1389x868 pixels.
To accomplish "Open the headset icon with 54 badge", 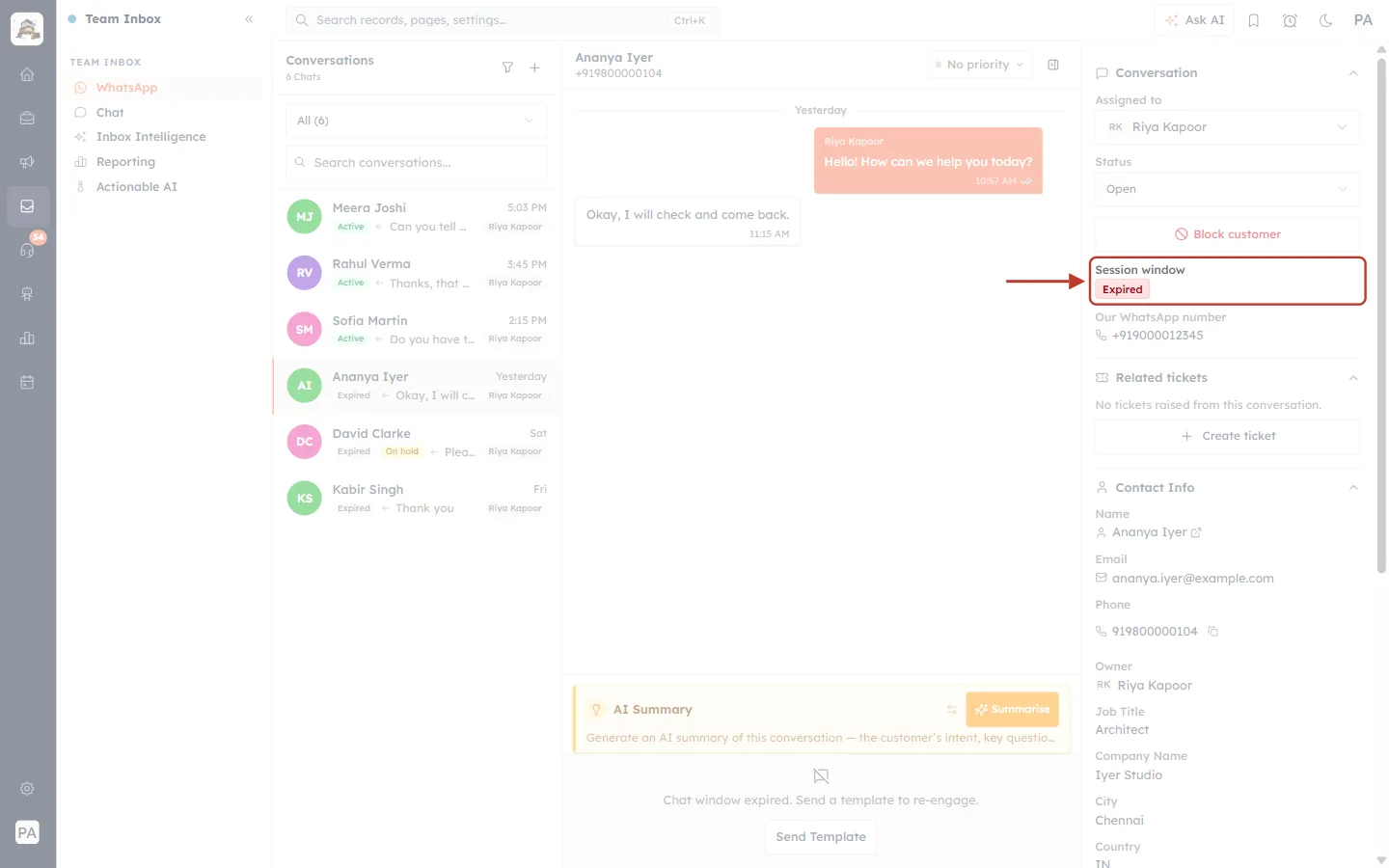I will click(27, 251).
